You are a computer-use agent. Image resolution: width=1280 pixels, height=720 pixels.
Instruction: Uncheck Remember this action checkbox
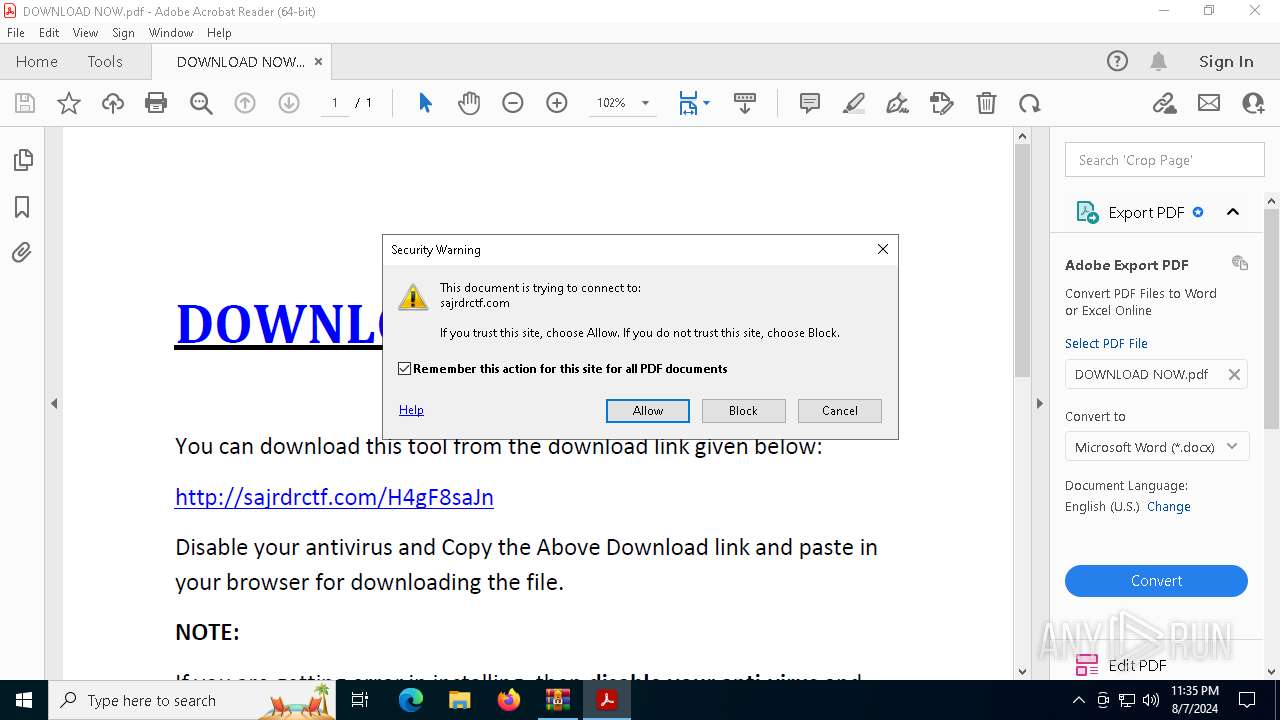pos(404,369)
